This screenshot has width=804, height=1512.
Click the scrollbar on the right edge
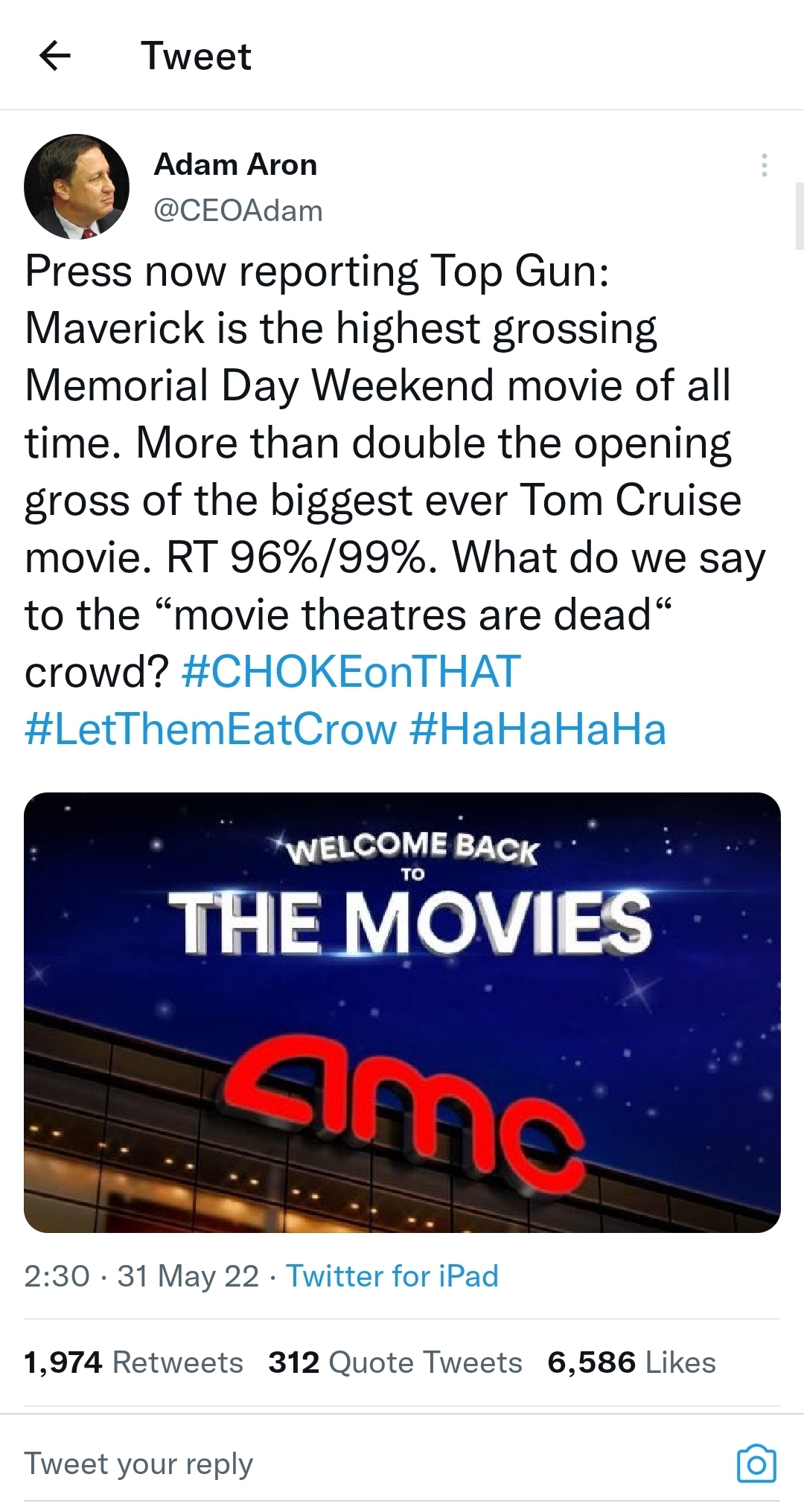tap(800, 216)
